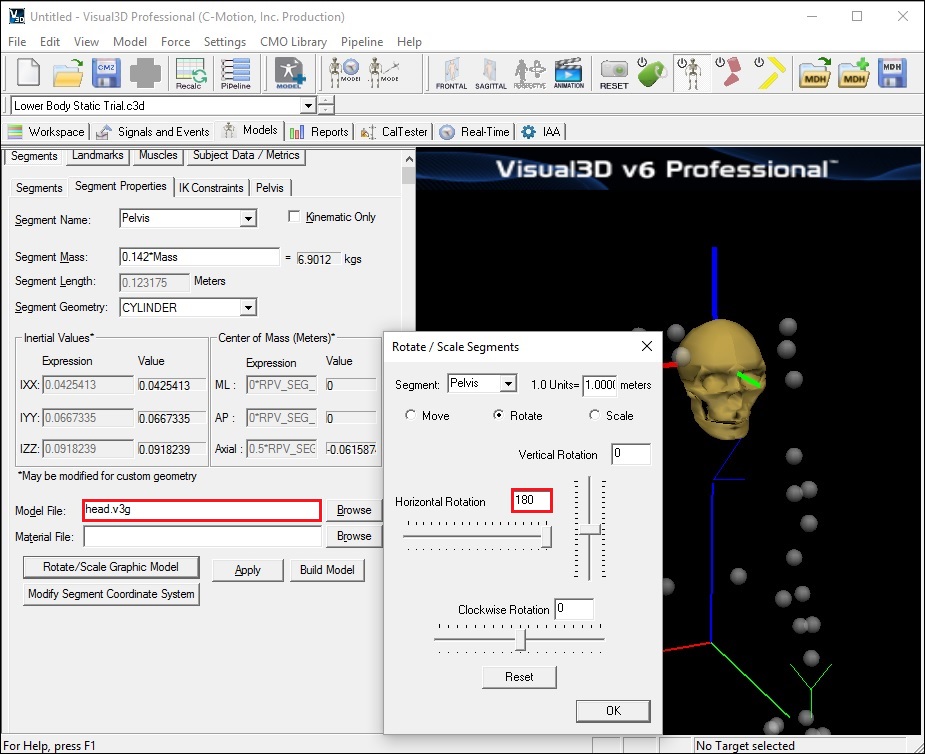Viewport: 925px width, 754px height.
Task: Switch to FRONTAL view
Action: [x=451, y=73]
